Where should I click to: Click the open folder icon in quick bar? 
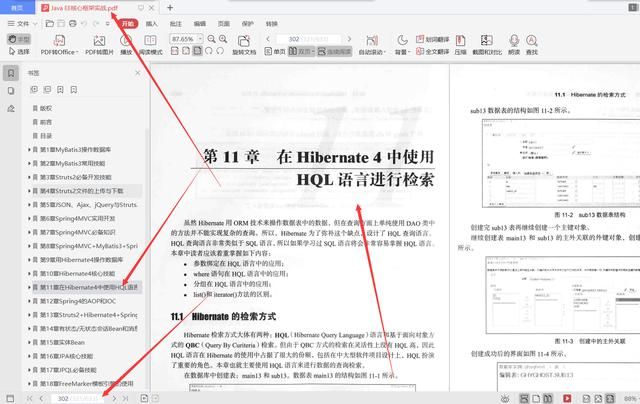[x=49, y=24]
